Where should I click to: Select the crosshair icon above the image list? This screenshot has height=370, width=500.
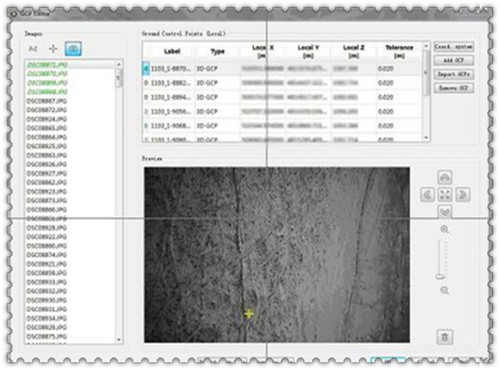(x=53, y=49)
